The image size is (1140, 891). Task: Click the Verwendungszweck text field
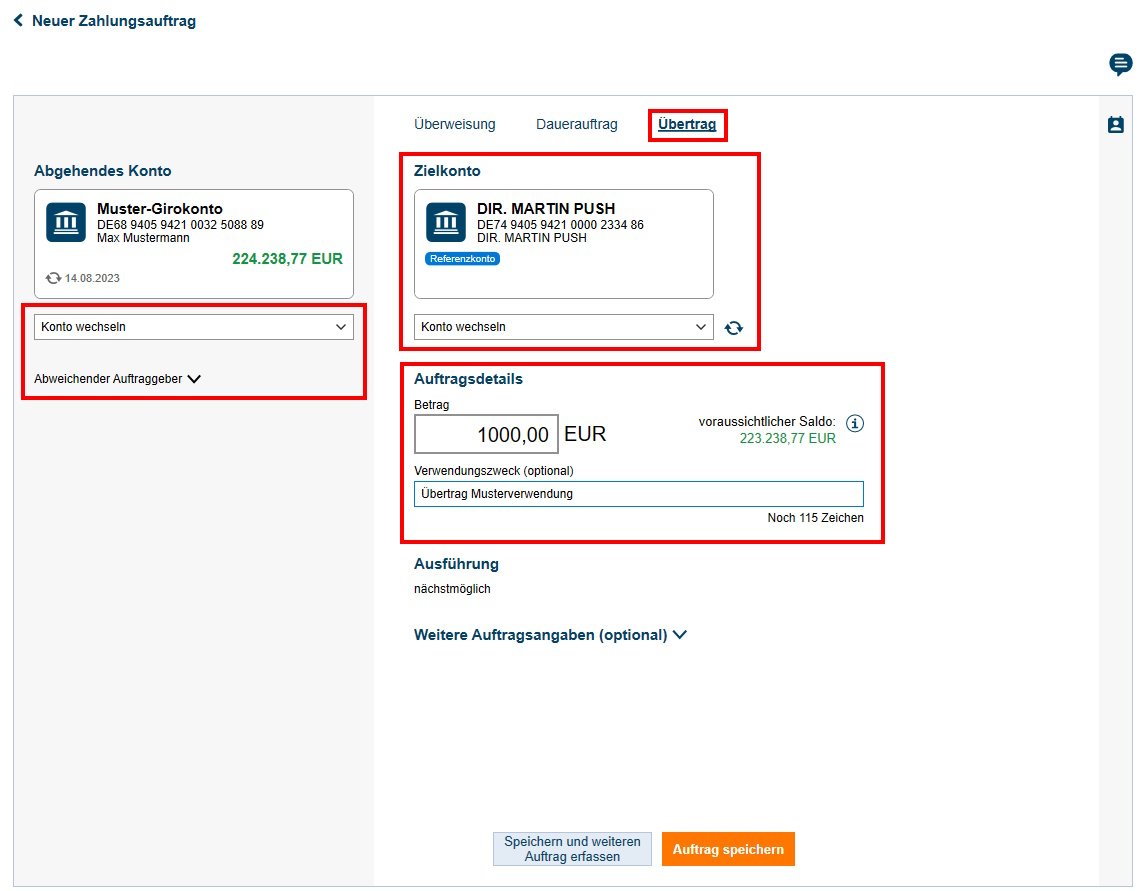(x=639, y=493)
